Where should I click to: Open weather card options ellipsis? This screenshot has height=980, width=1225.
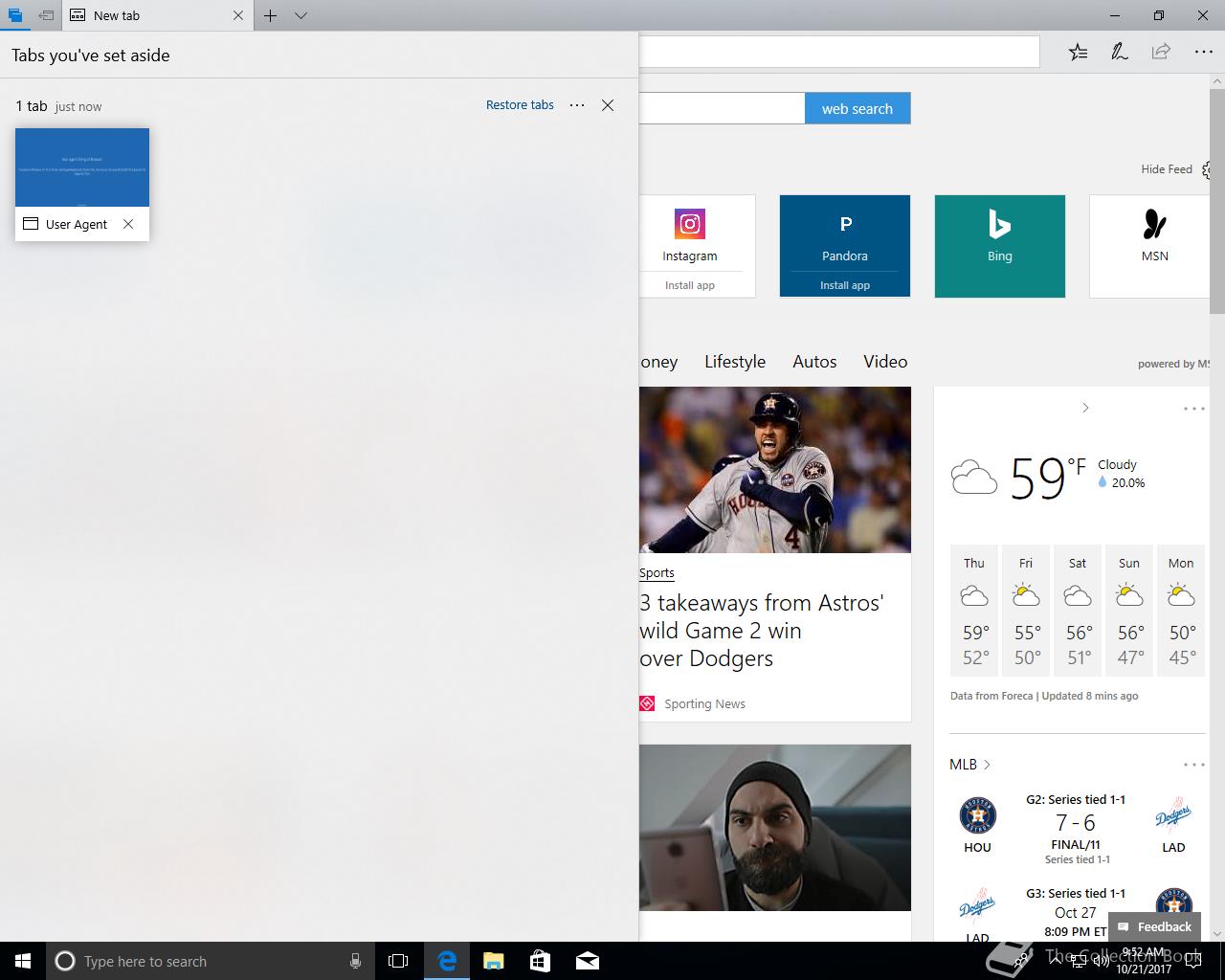[1194, 409]
